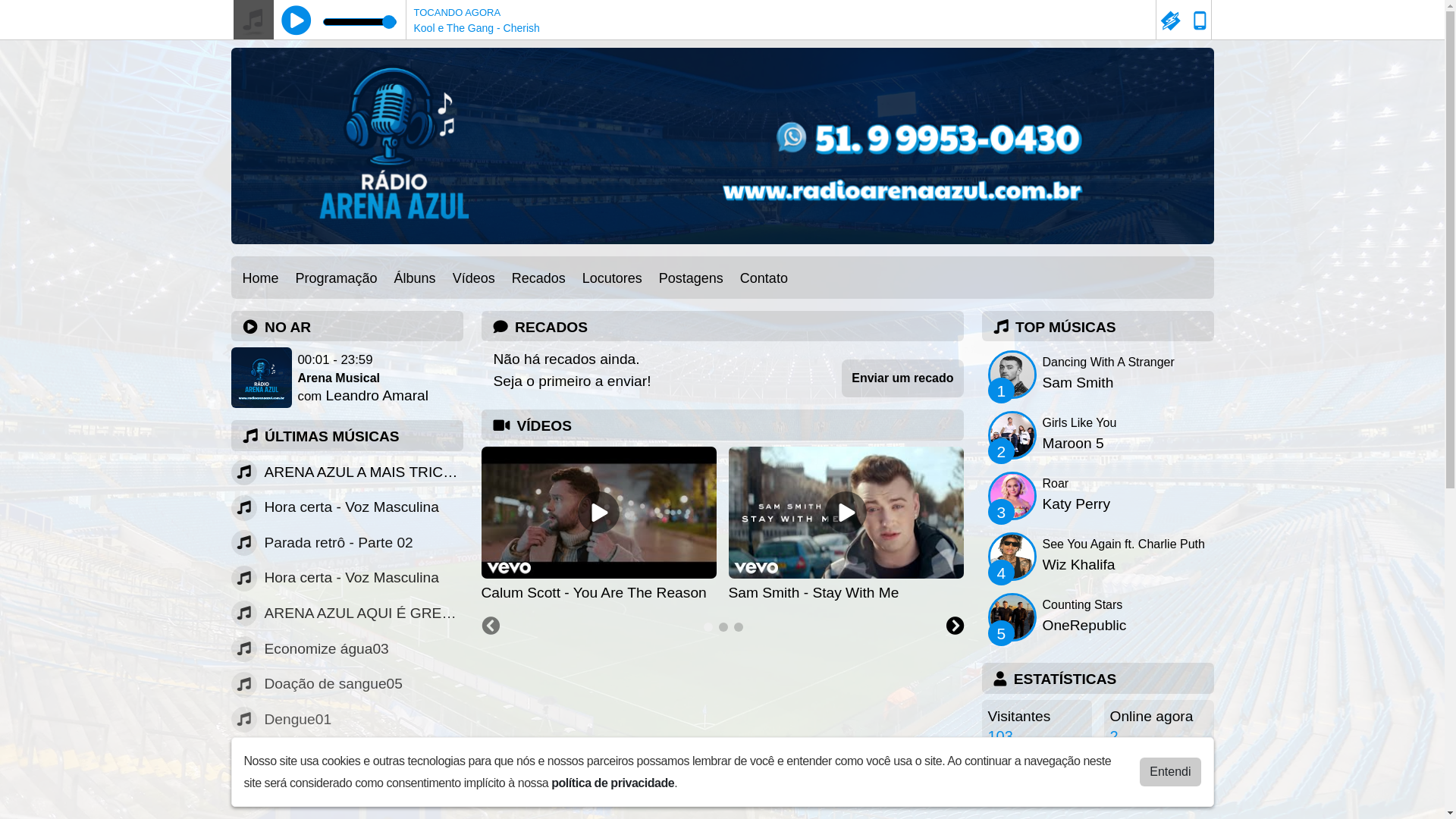Open the song request ticket icon
The height and width of the screenshot is (819, 1456).
(x=1170, y=20)
